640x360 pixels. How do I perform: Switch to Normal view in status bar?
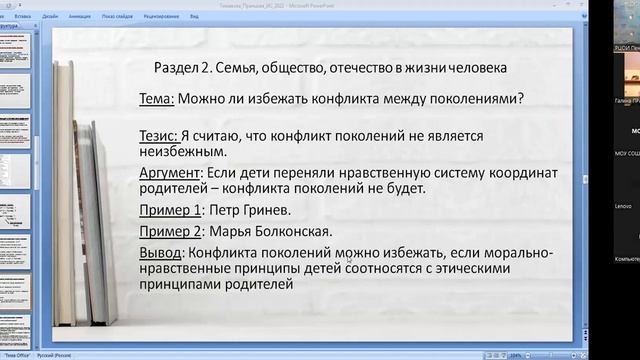pyautogui.click(x=489, y=356)
